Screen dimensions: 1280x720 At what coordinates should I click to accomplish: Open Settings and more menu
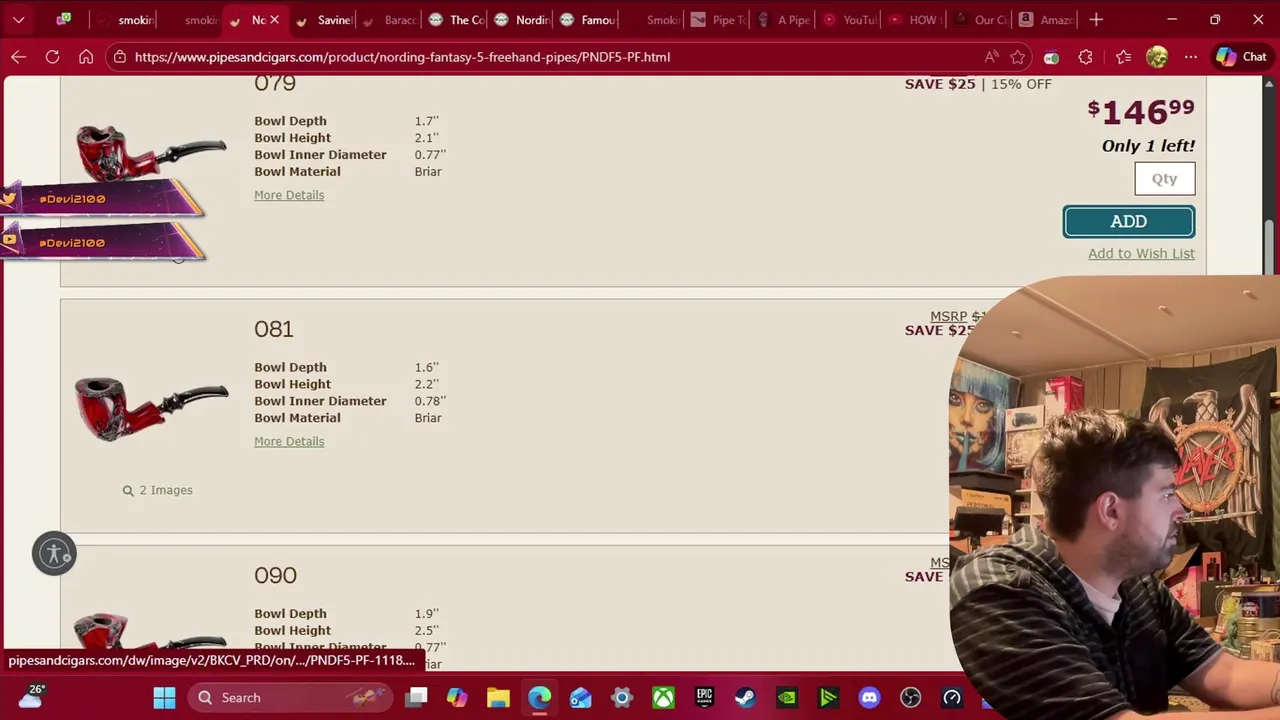[x=1190, y=57]
